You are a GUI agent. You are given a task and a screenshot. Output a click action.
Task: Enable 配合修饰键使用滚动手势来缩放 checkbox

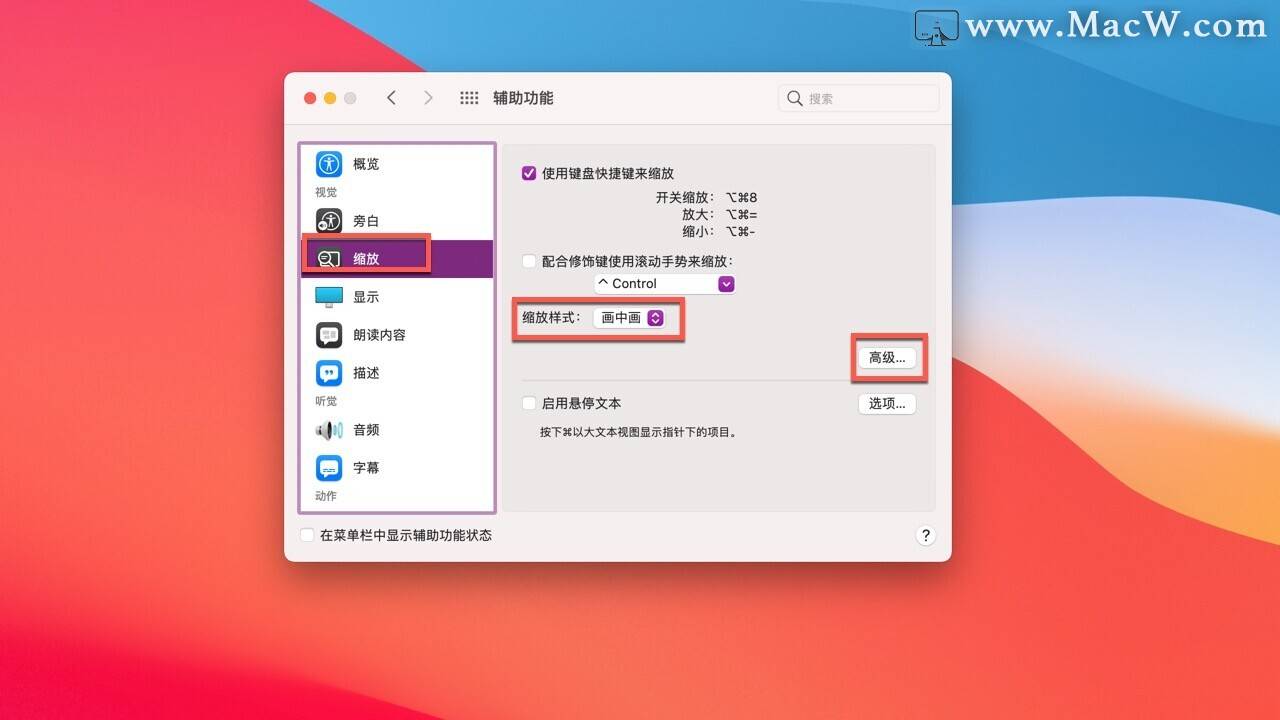[x=528, y=261]
